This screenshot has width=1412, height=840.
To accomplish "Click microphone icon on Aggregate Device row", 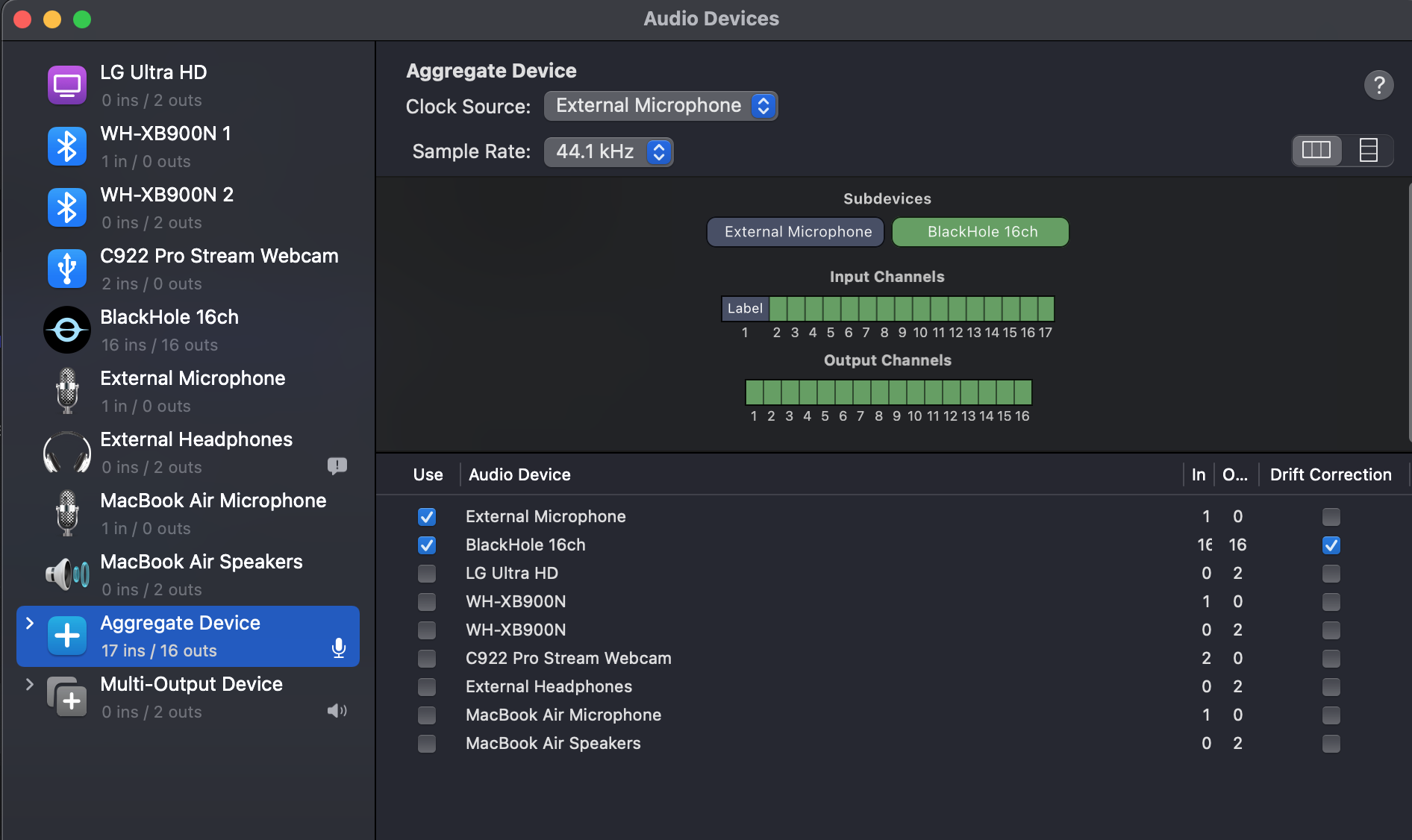I will 339,648.
